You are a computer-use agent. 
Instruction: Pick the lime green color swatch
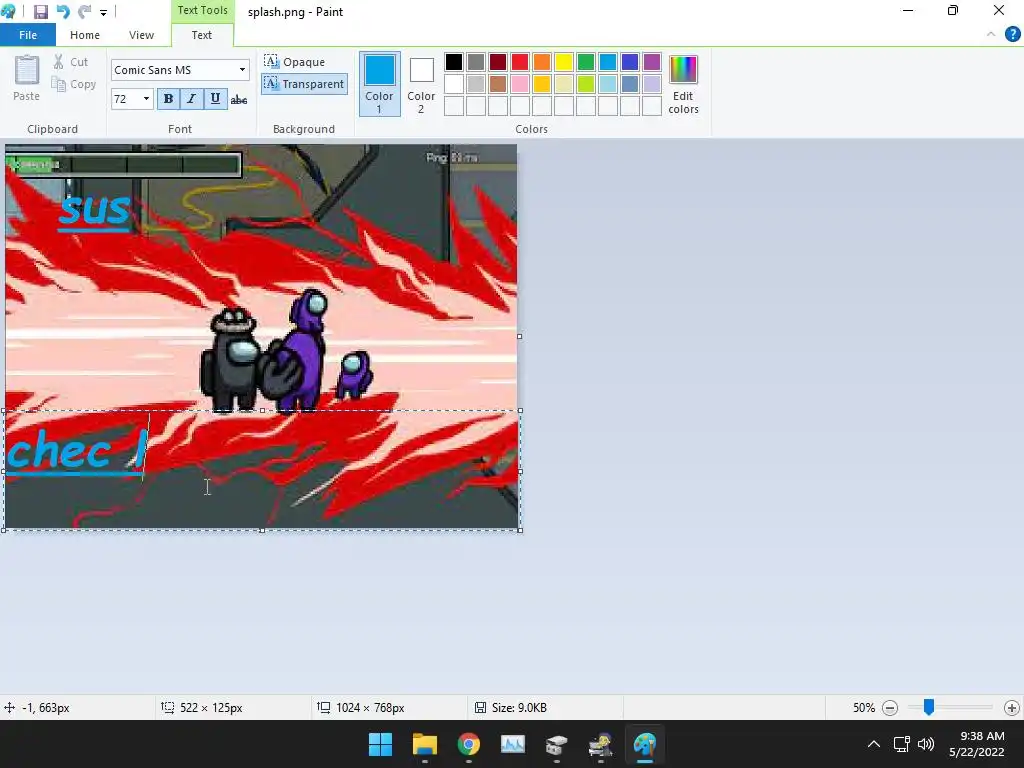click(586, 84)
